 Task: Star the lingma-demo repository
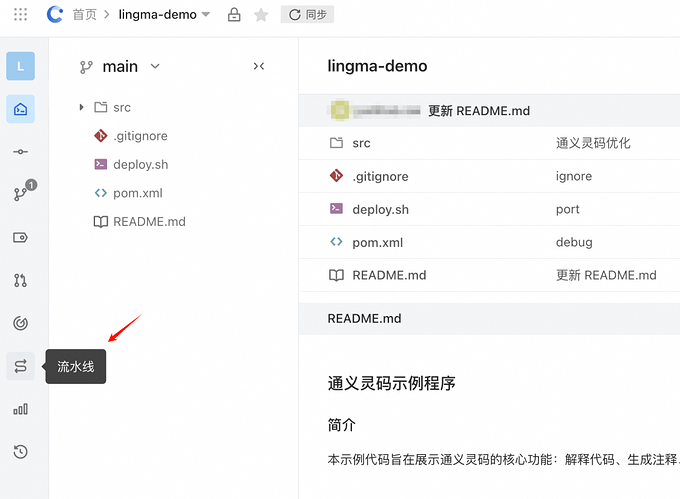(261, 15)
